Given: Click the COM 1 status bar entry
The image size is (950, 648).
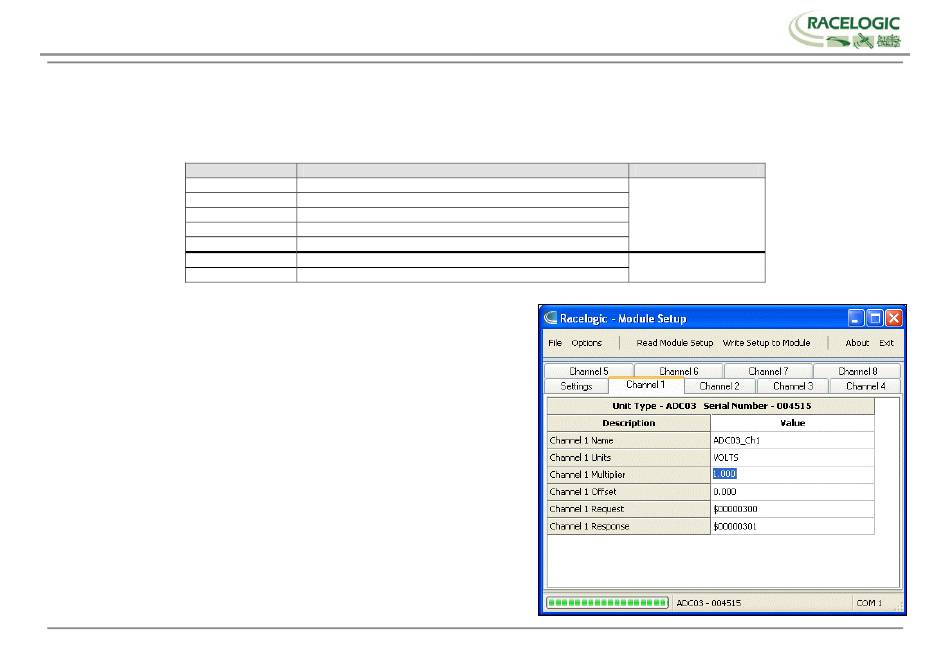Looking at the screenshot, I should click(x=869, y=603).
